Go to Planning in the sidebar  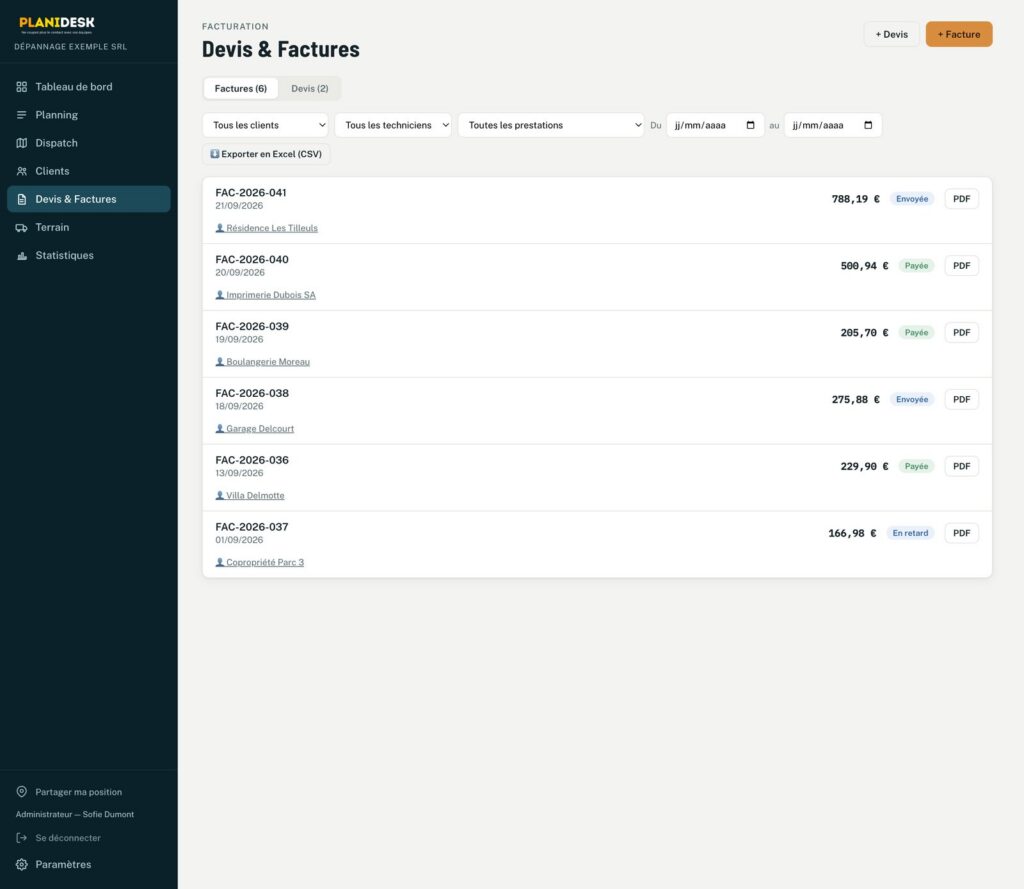89,115
